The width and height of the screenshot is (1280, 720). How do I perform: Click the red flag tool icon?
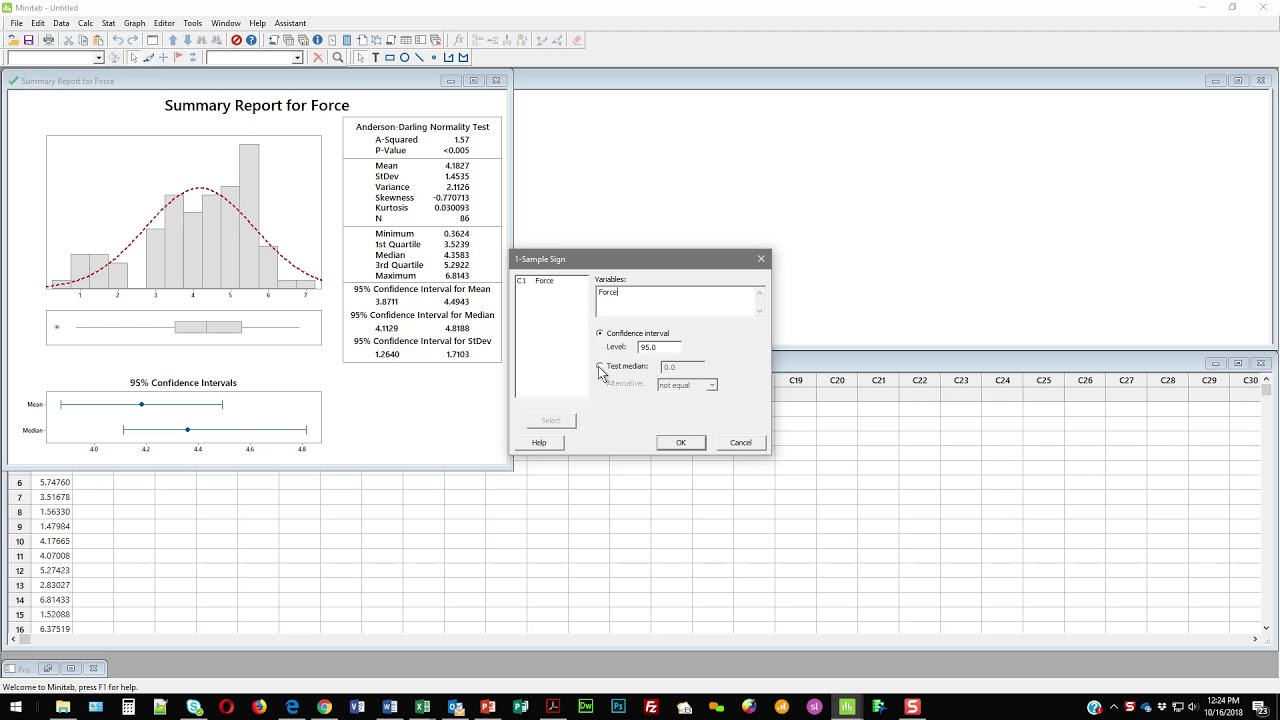178,57
